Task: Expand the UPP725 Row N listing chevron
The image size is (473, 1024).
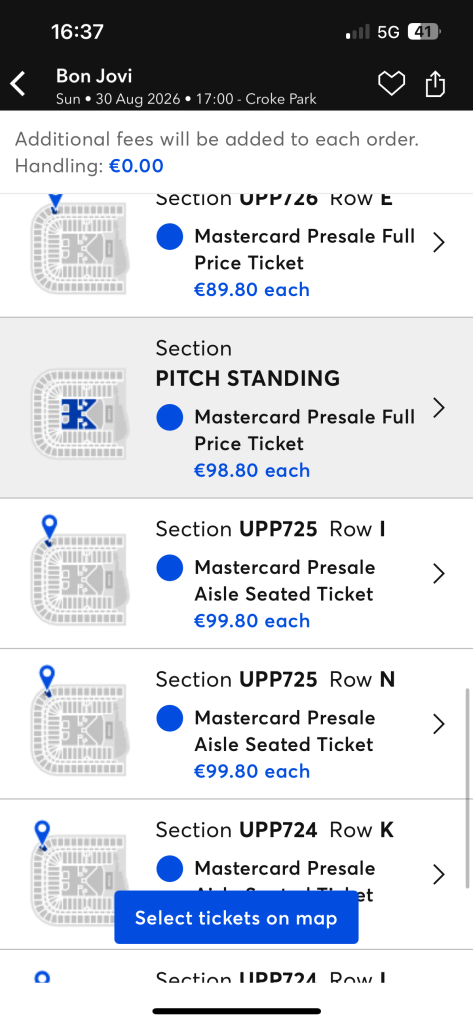Action: click(439, 724)
